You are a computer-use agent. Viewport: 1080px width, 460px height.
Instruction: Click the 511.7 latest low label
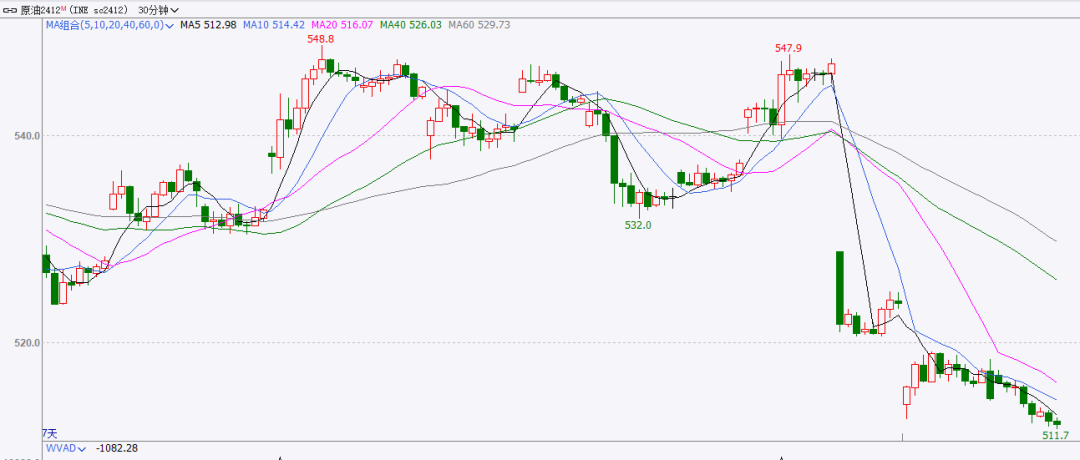(x=1056, y=435)
